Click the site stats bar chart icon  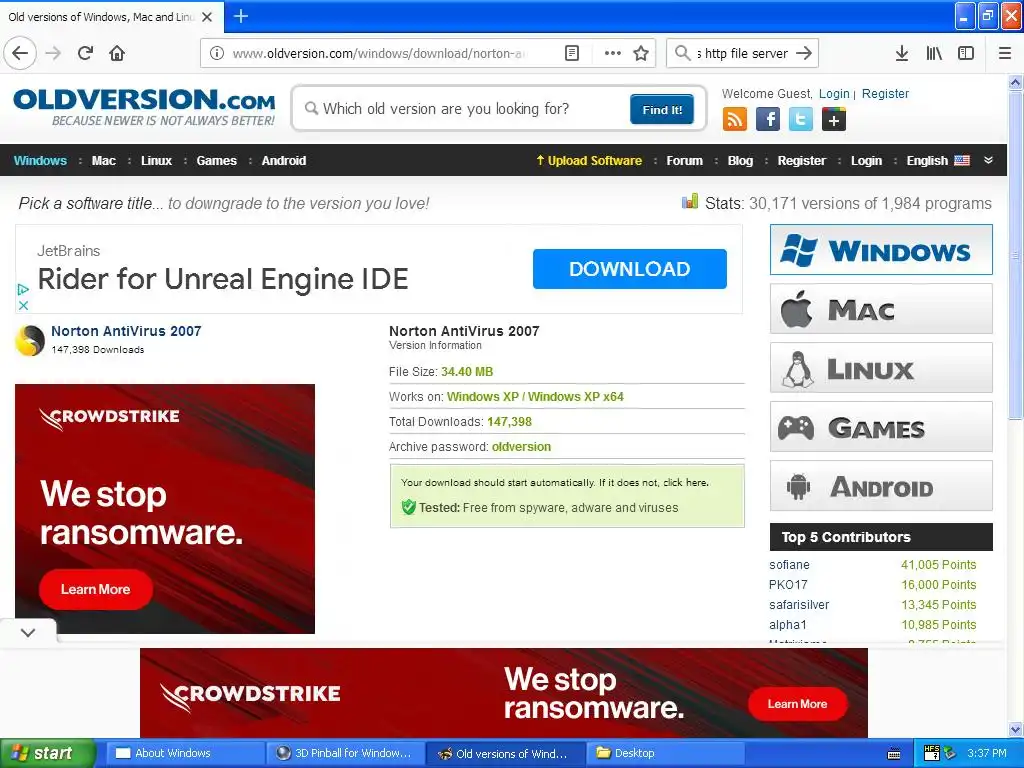[x=690, y=202]
